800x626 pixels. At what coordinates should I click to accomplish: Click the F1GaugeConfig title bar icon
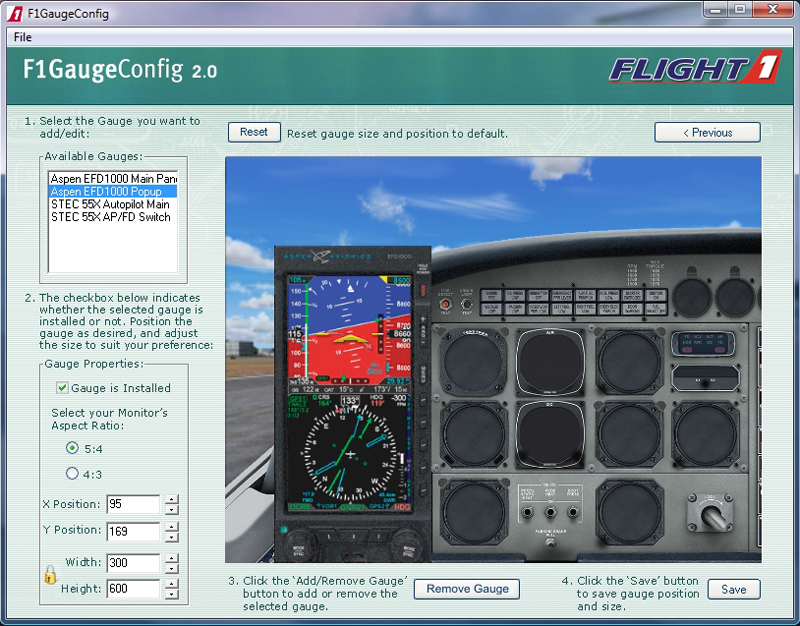(x=15, y=13)
